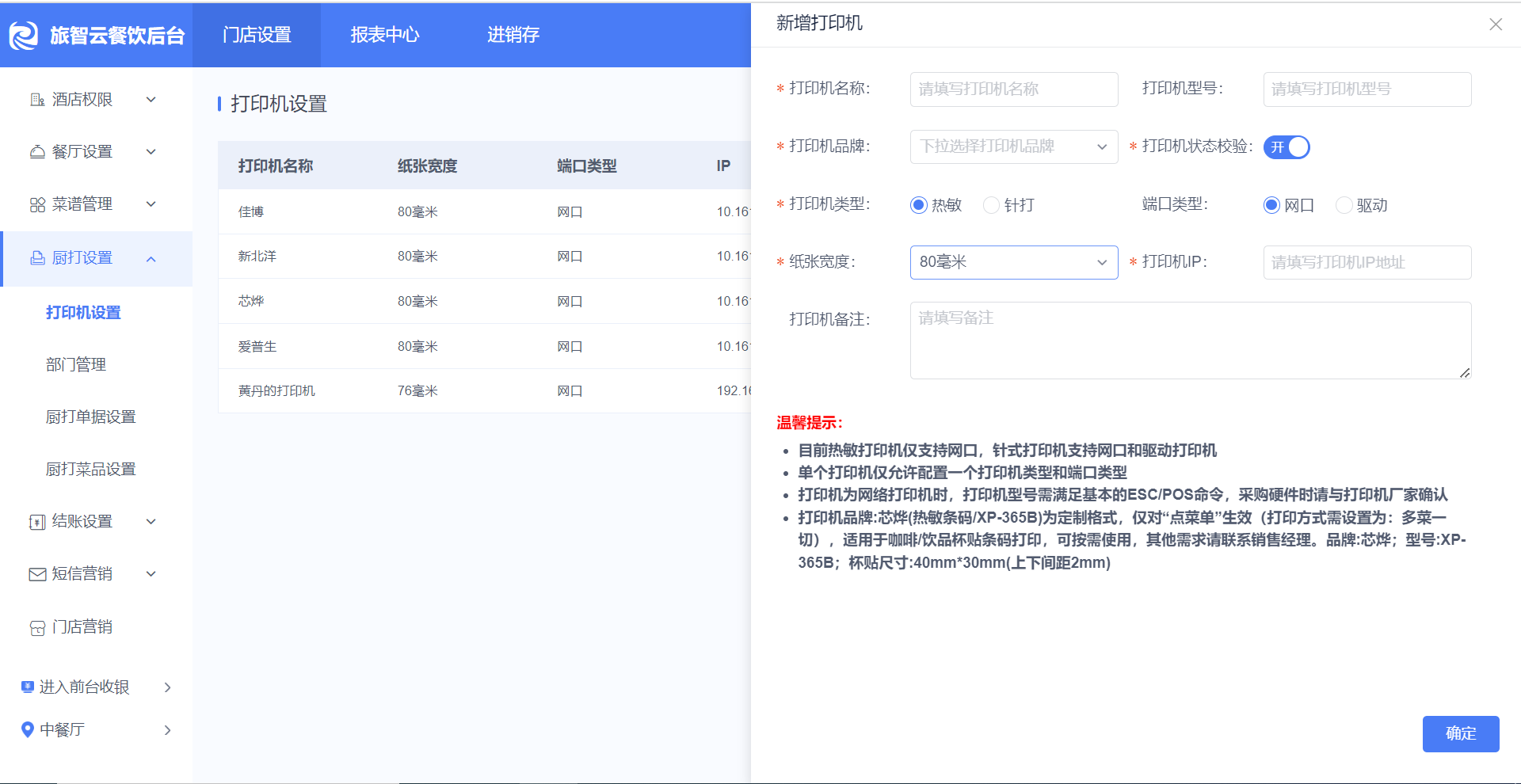This screenshot has height=784, width=1521.
Task: Open 厨打菜品设置 in the sidebar
Action: (91, 470)
